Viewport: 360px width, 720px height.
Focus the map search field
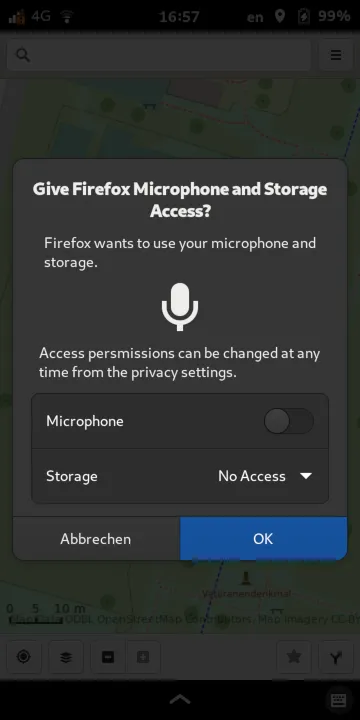click(159, 55)
